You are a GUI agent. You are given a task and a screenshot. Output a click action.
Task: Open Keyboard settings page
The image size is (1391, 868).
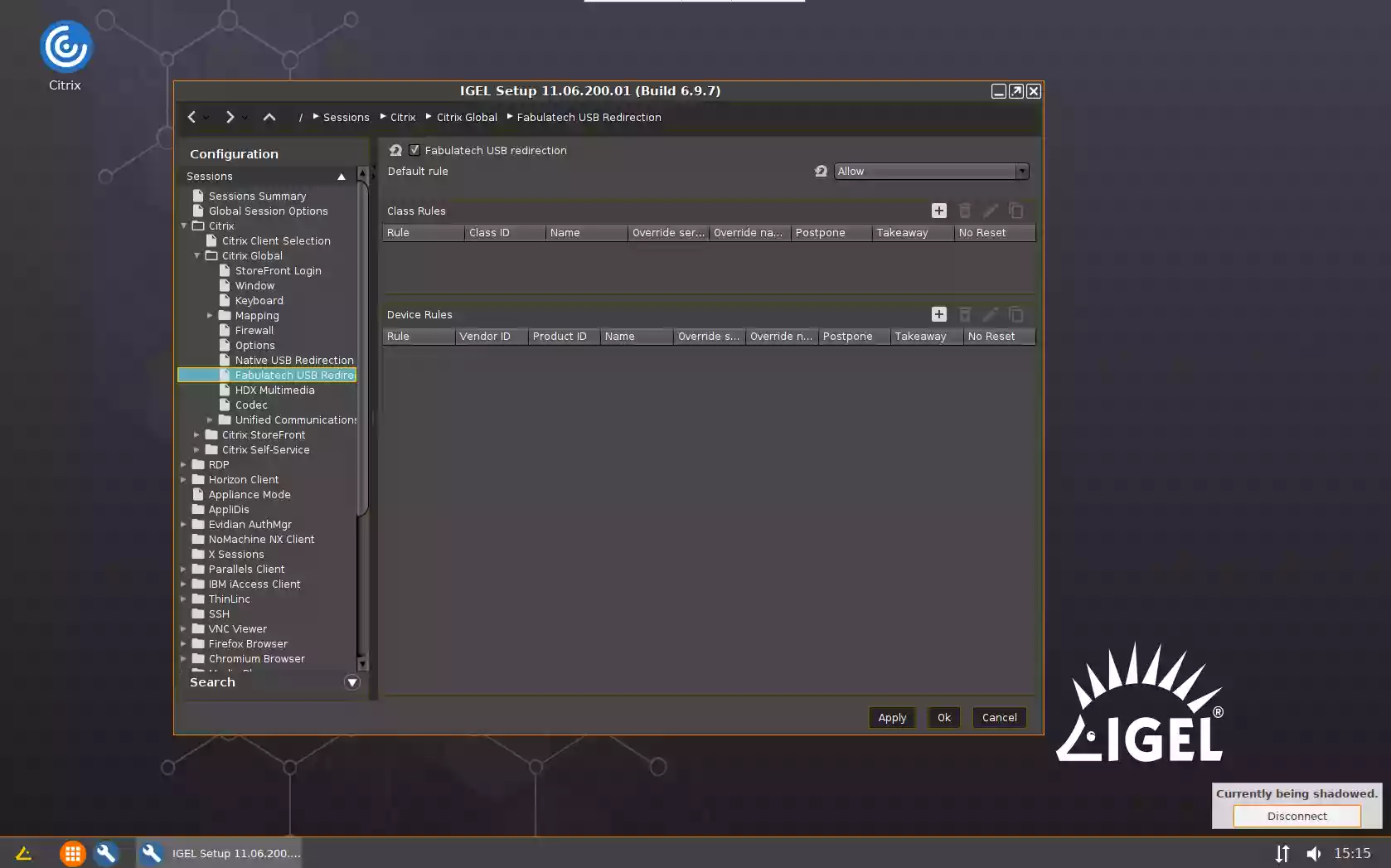tap(259, 300)
